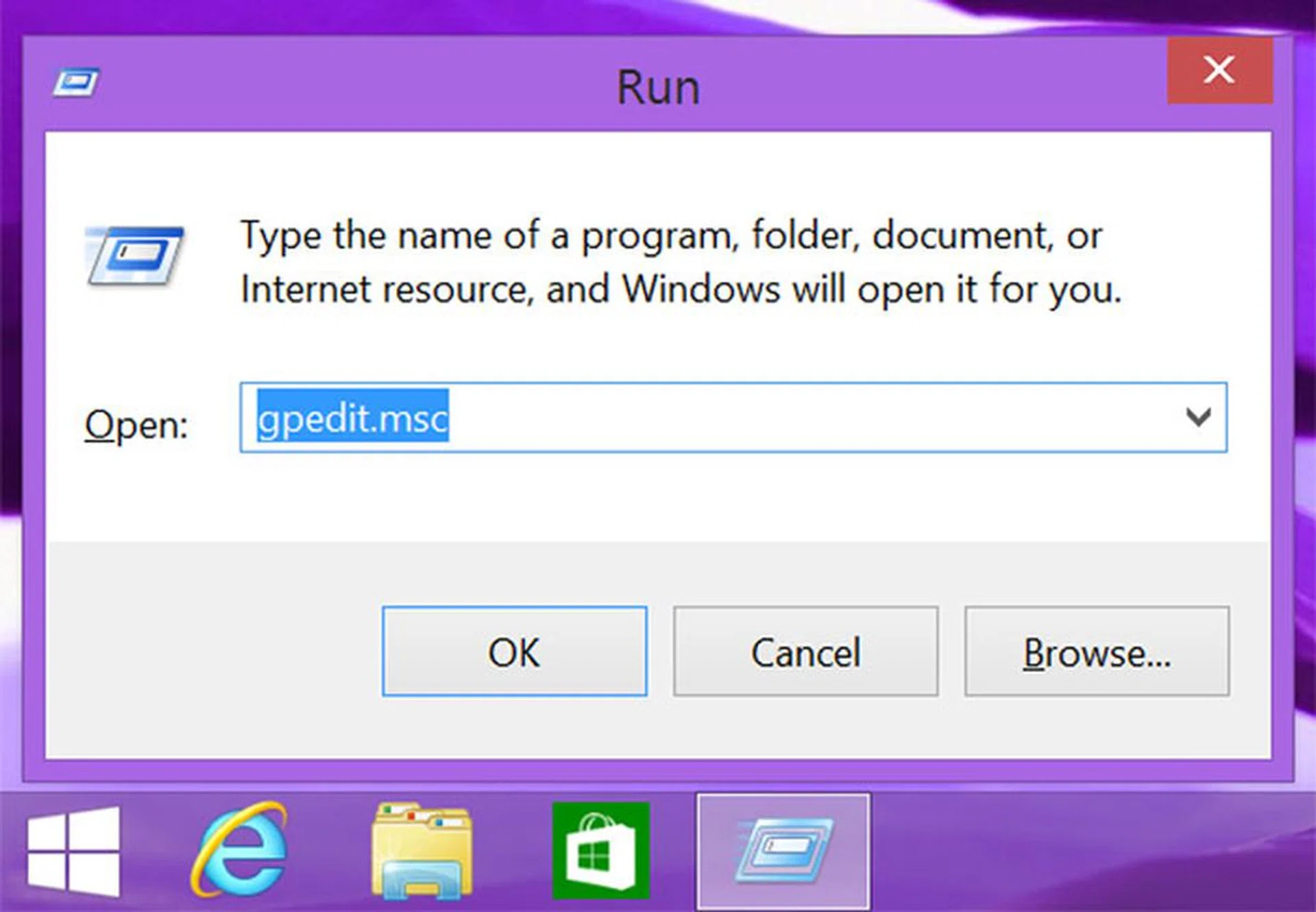Launch Internet Explorer from the taskbar
This screenshot has width=1316, height=912.
click(240, 850)
